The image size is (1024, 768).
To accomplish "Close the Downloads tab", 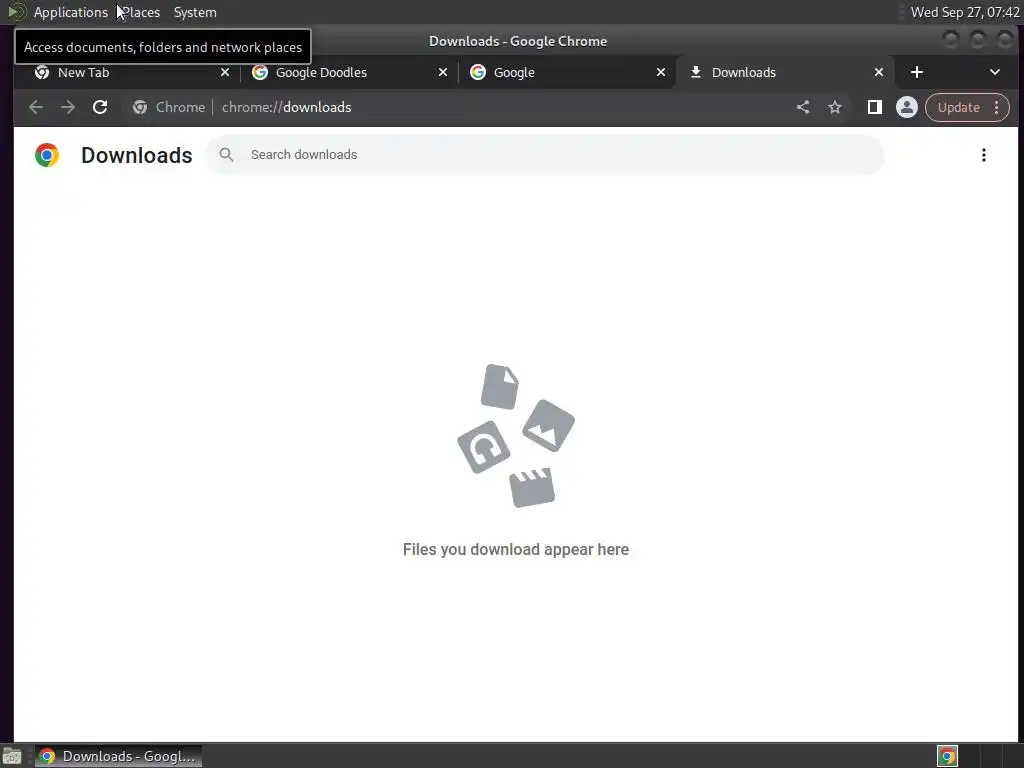I will pyautogui.click(x=879, y=72).
